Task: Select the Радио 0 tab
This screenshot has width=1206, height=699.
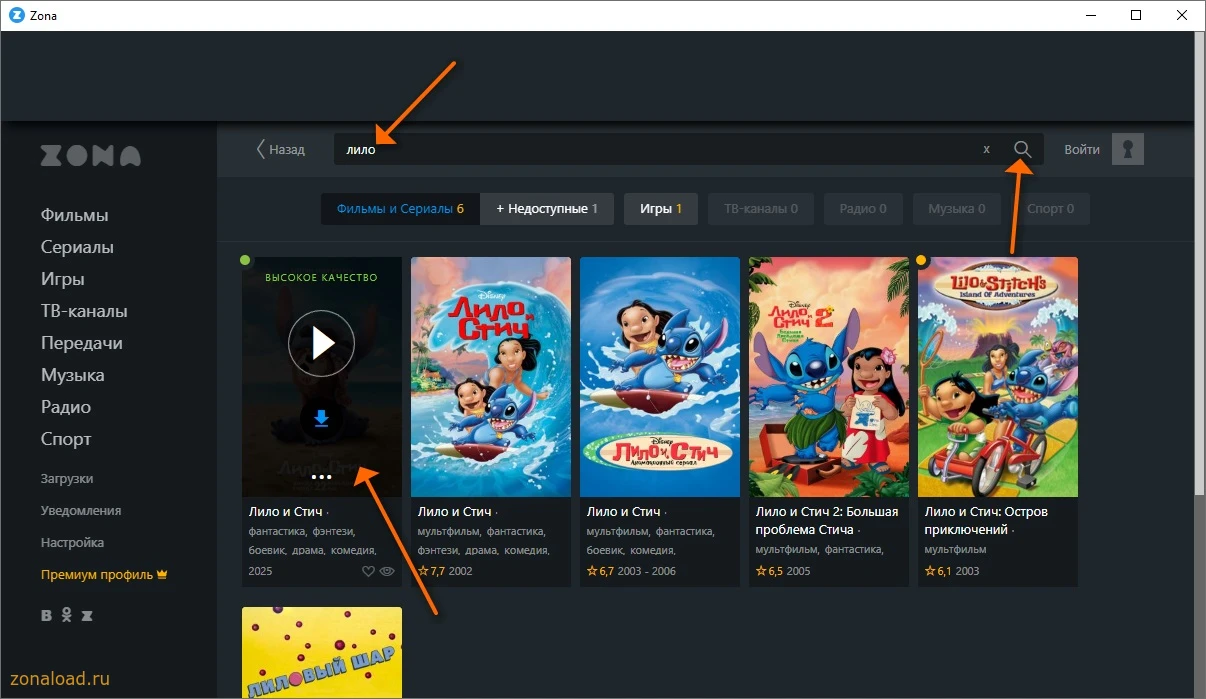Action: pyautogui.click(x=863, y=209)
